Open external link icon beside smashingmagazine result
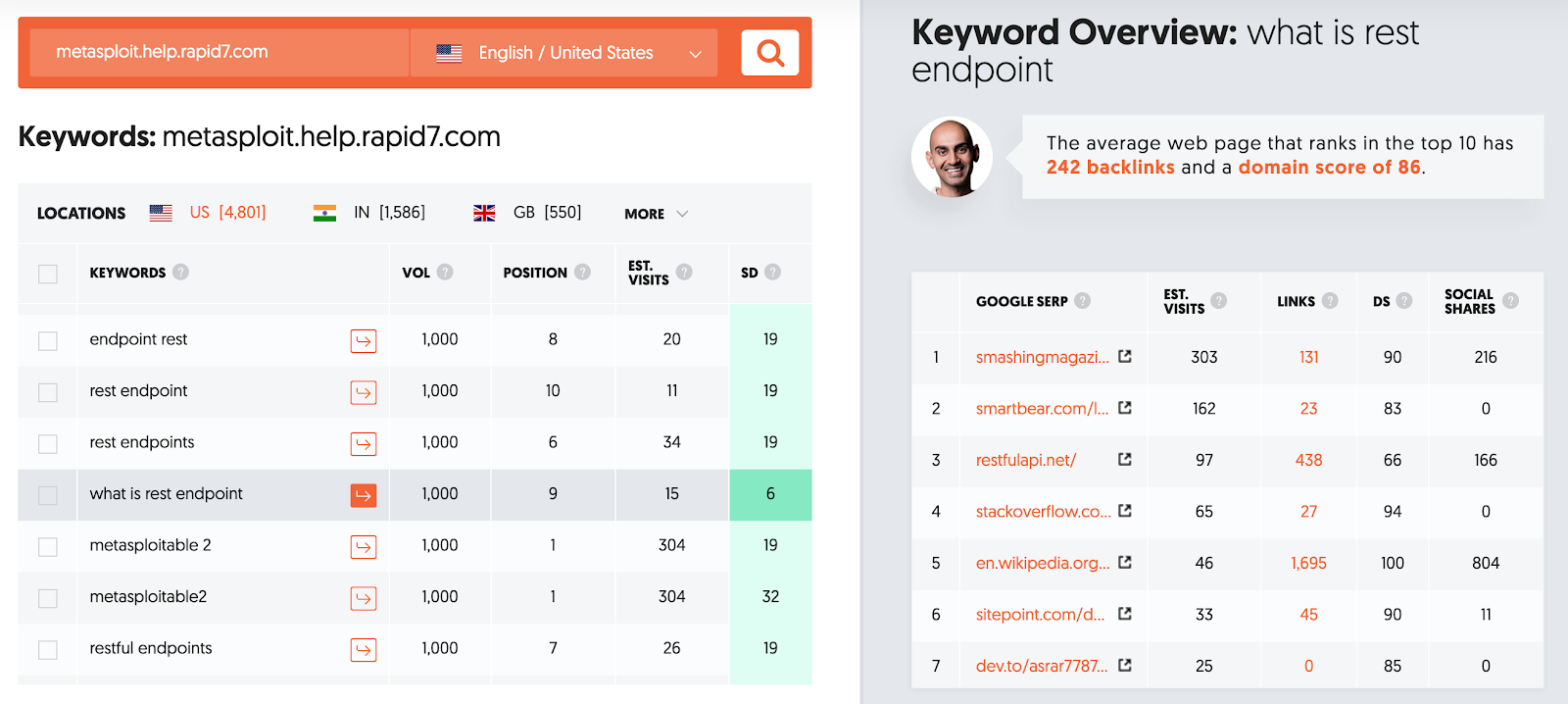The image size is (1568, 704). pyautogui.click(x=1125, y=357)
